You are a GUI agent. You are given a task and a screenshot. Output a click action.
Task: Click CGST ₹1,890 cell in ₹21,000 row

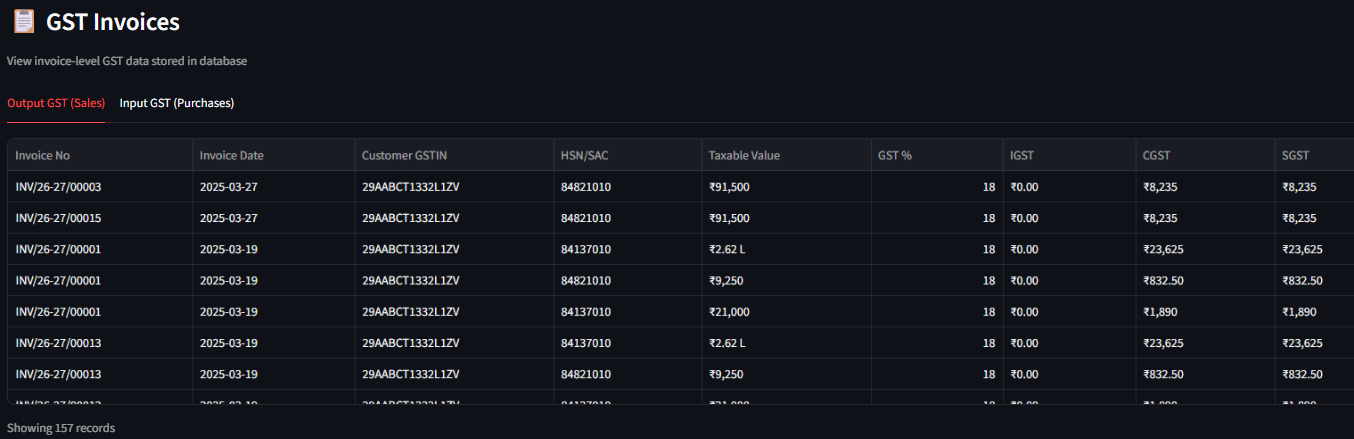[x=1205, y=312]
